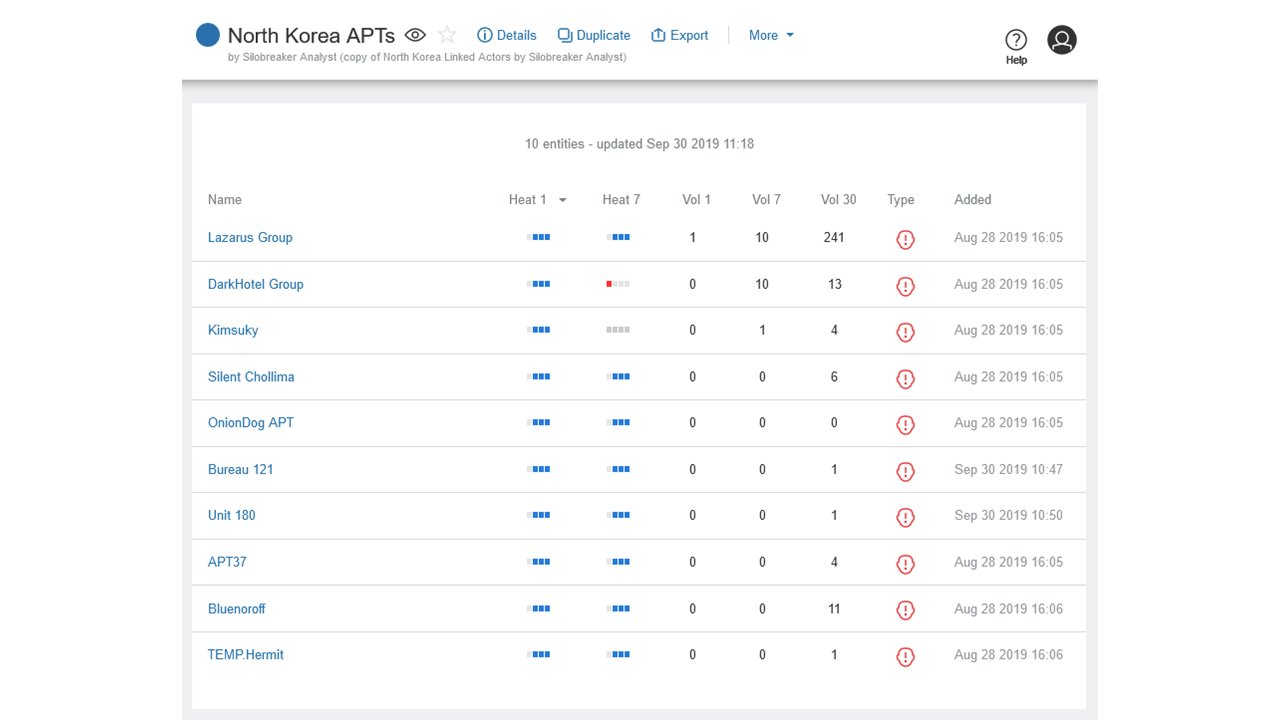Viewport: 1280px width, 720px height.
Task: Duplicate this entity list
Action: point(594,35)
